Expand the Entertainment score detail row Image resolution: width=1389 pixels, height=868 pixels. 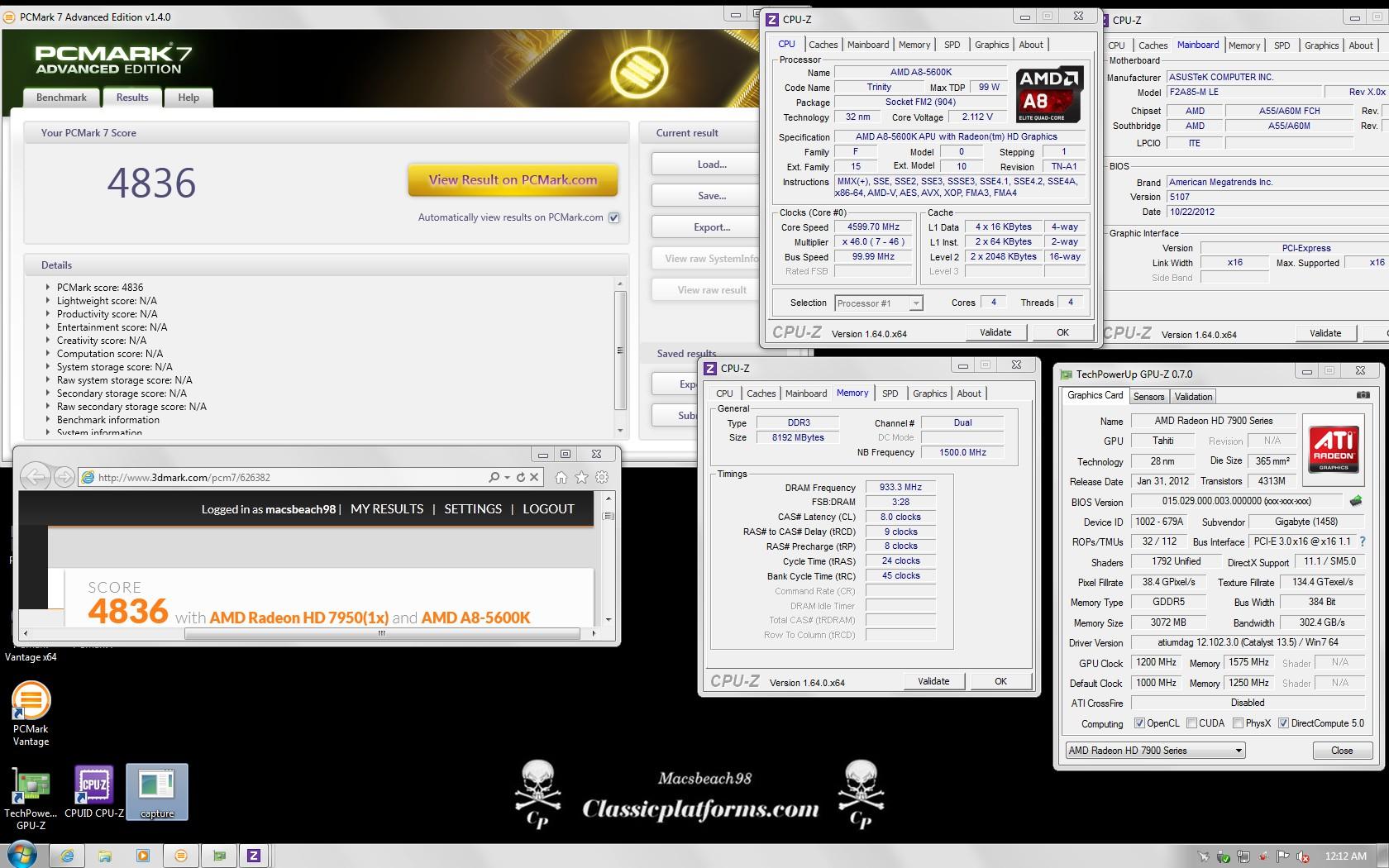[x=47, y=327]
